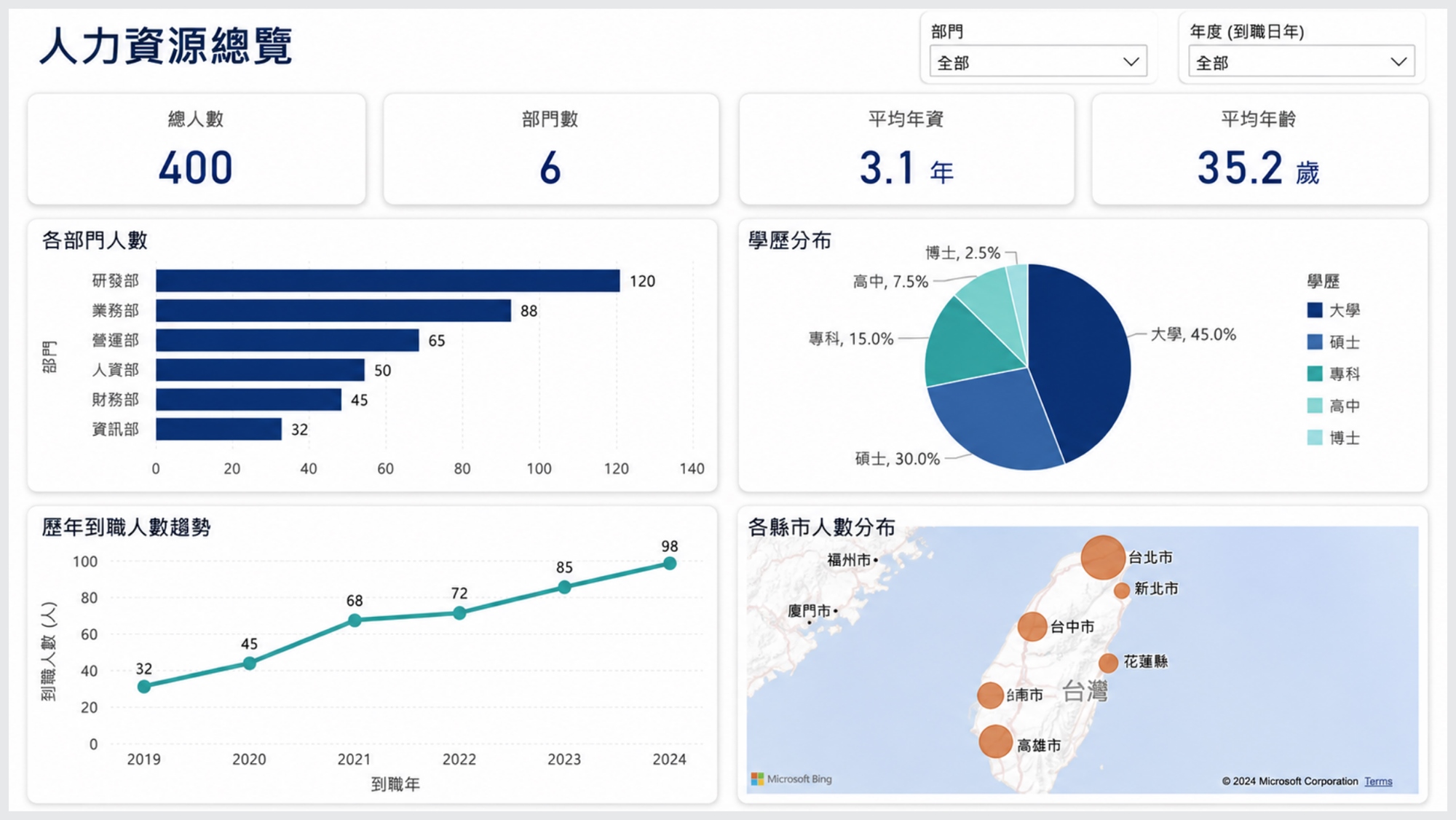Click the 2024 data point on trend line
The height and width of the screenshot is (820, 1456).
click(670, 564)
